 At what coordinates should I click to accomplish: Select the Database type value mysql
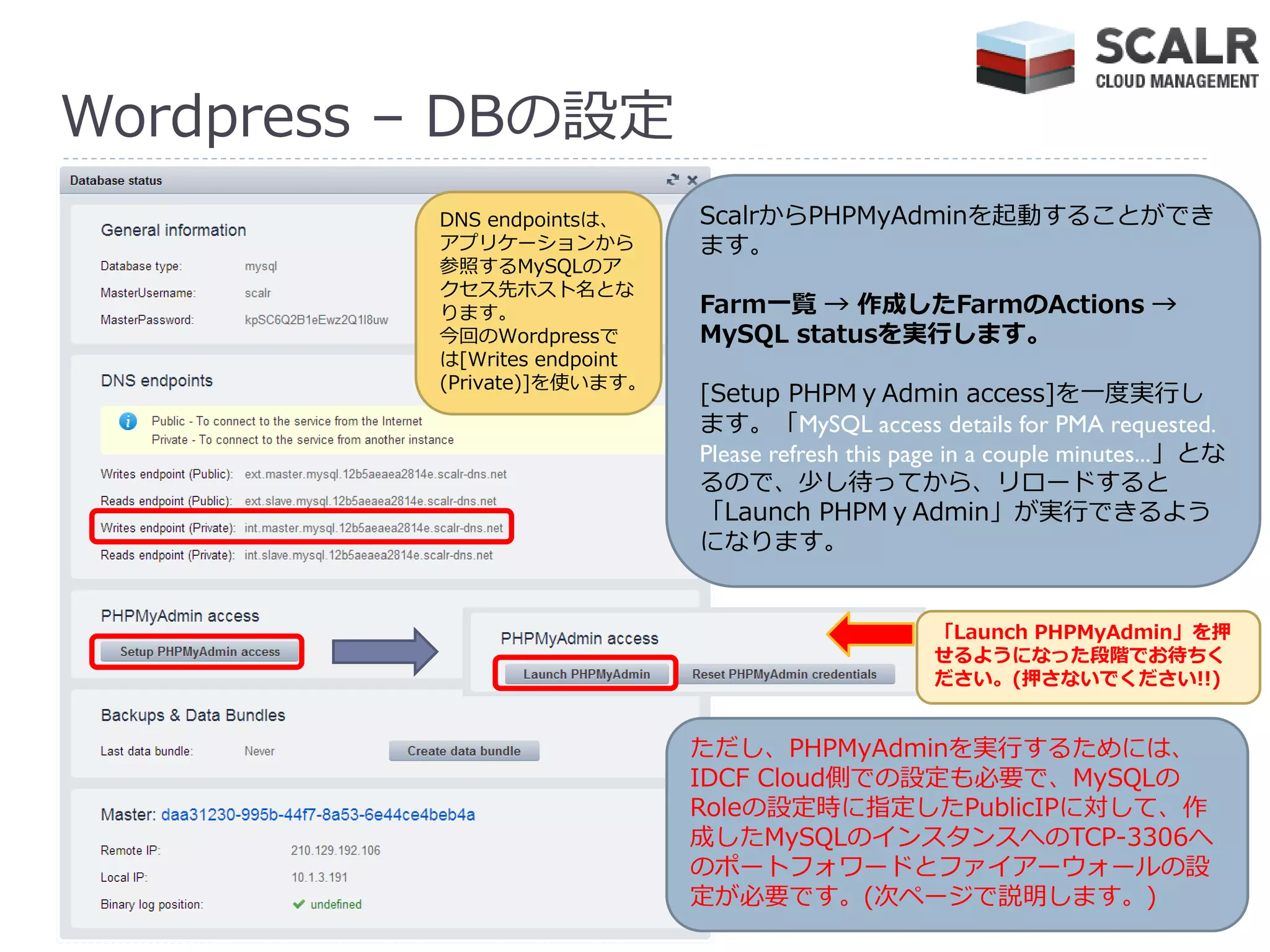261,266
